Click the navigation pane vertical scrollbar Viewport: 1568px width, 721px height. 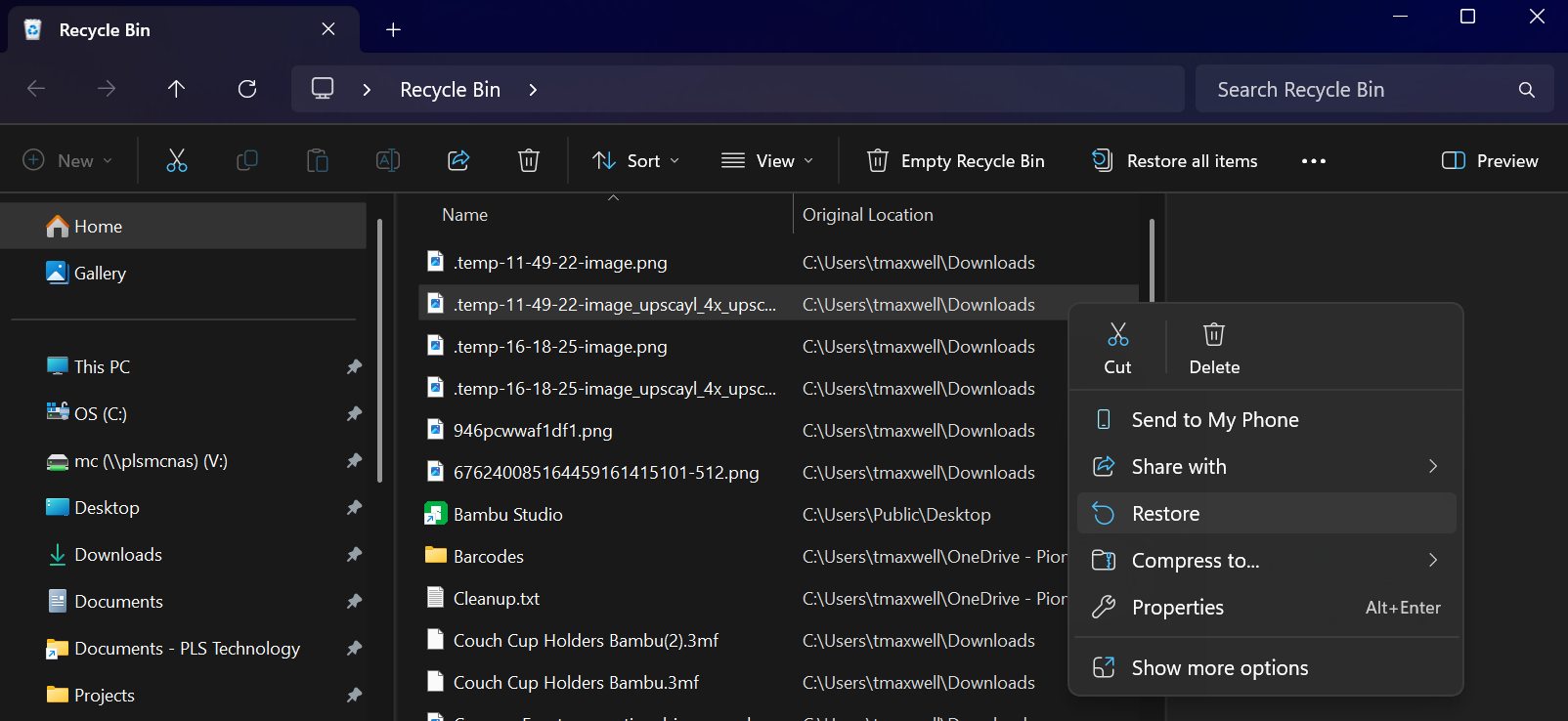pyautogui.click(x=379, y=352)
